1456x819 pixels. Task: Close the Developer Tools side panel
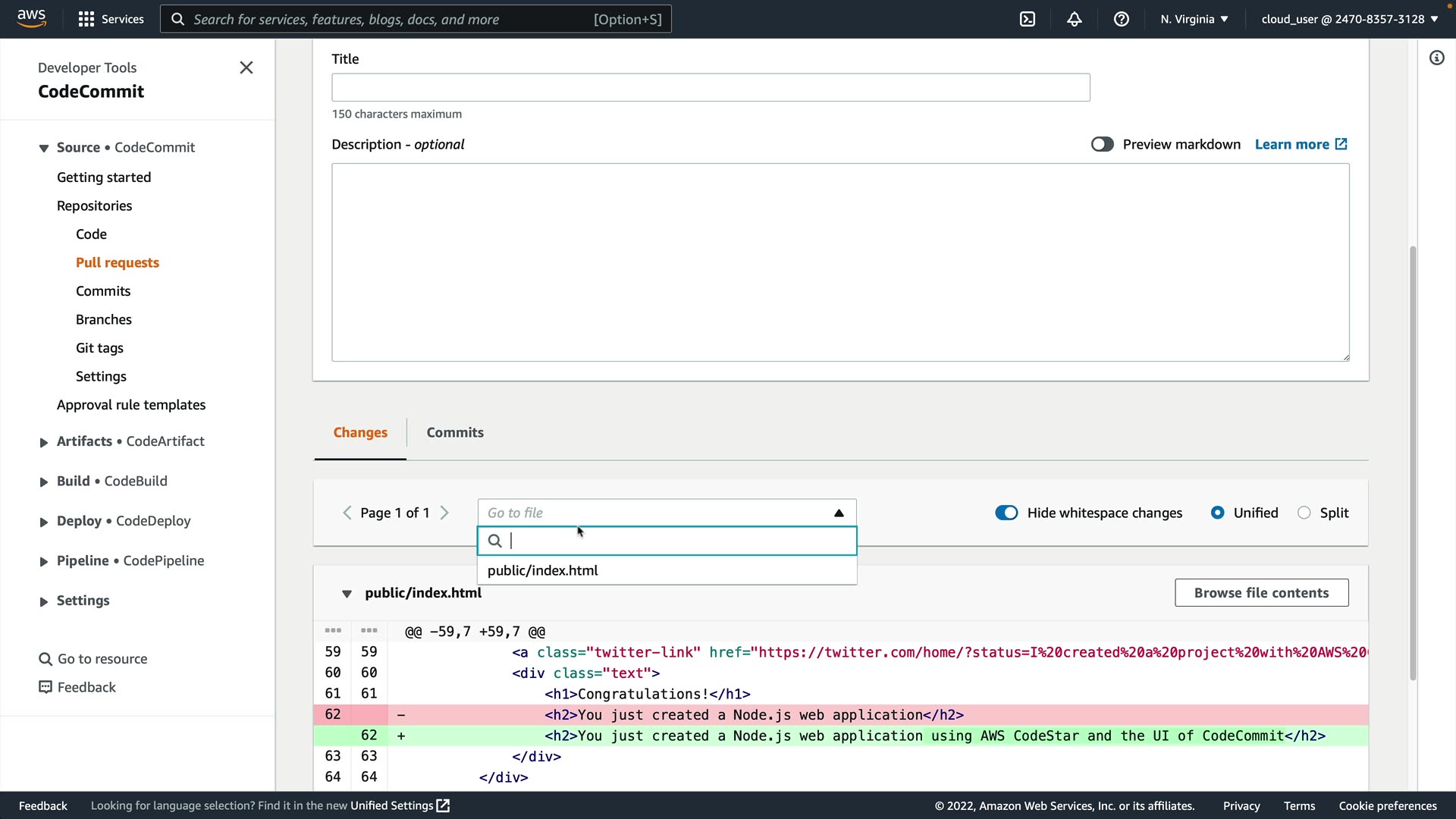coord(246,67)
